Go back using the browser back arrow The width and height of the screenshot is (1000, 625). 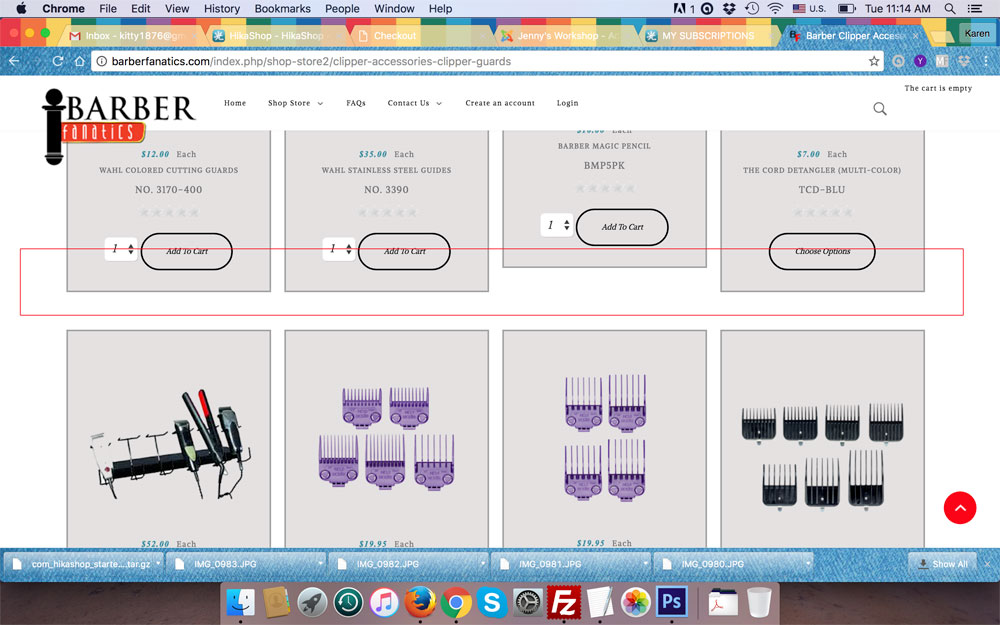(14, 61)
